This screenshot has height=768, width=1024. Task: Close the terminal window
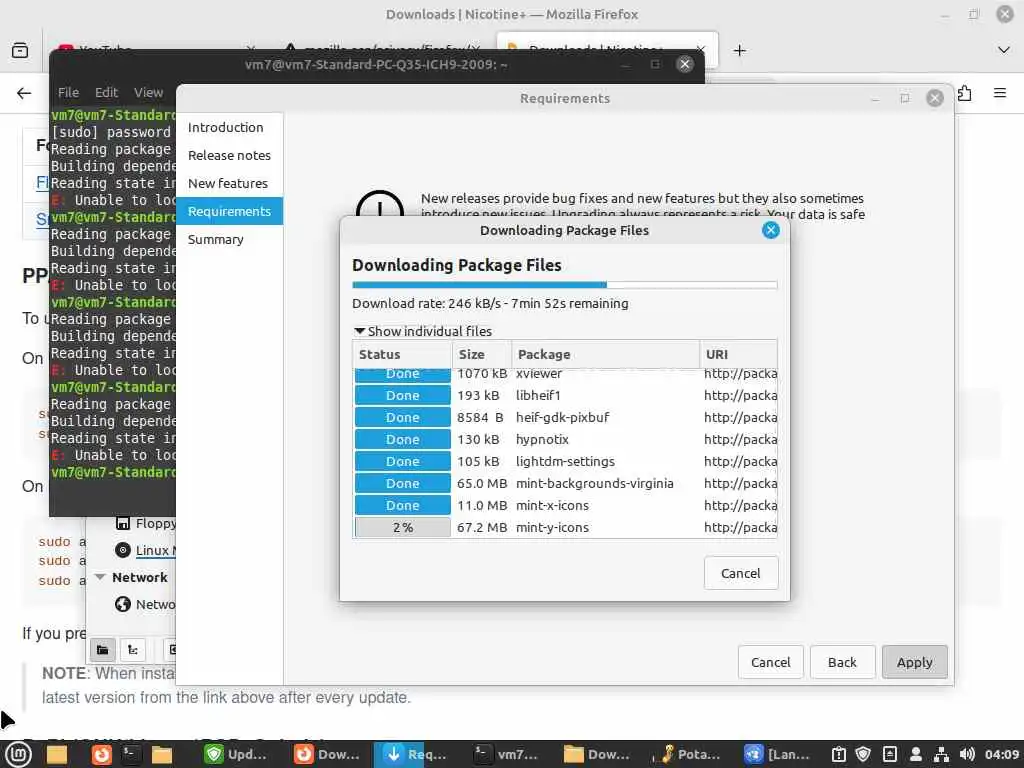click(684, 64)
